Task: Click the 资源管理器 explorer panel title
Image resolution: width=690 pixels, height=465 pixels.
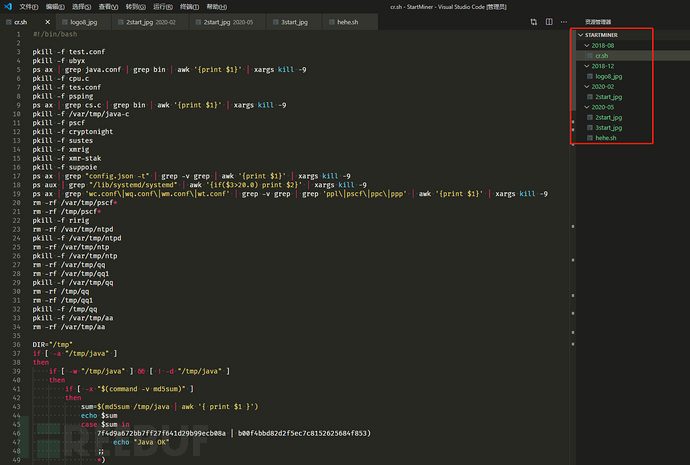Action: tap(598, 22)
